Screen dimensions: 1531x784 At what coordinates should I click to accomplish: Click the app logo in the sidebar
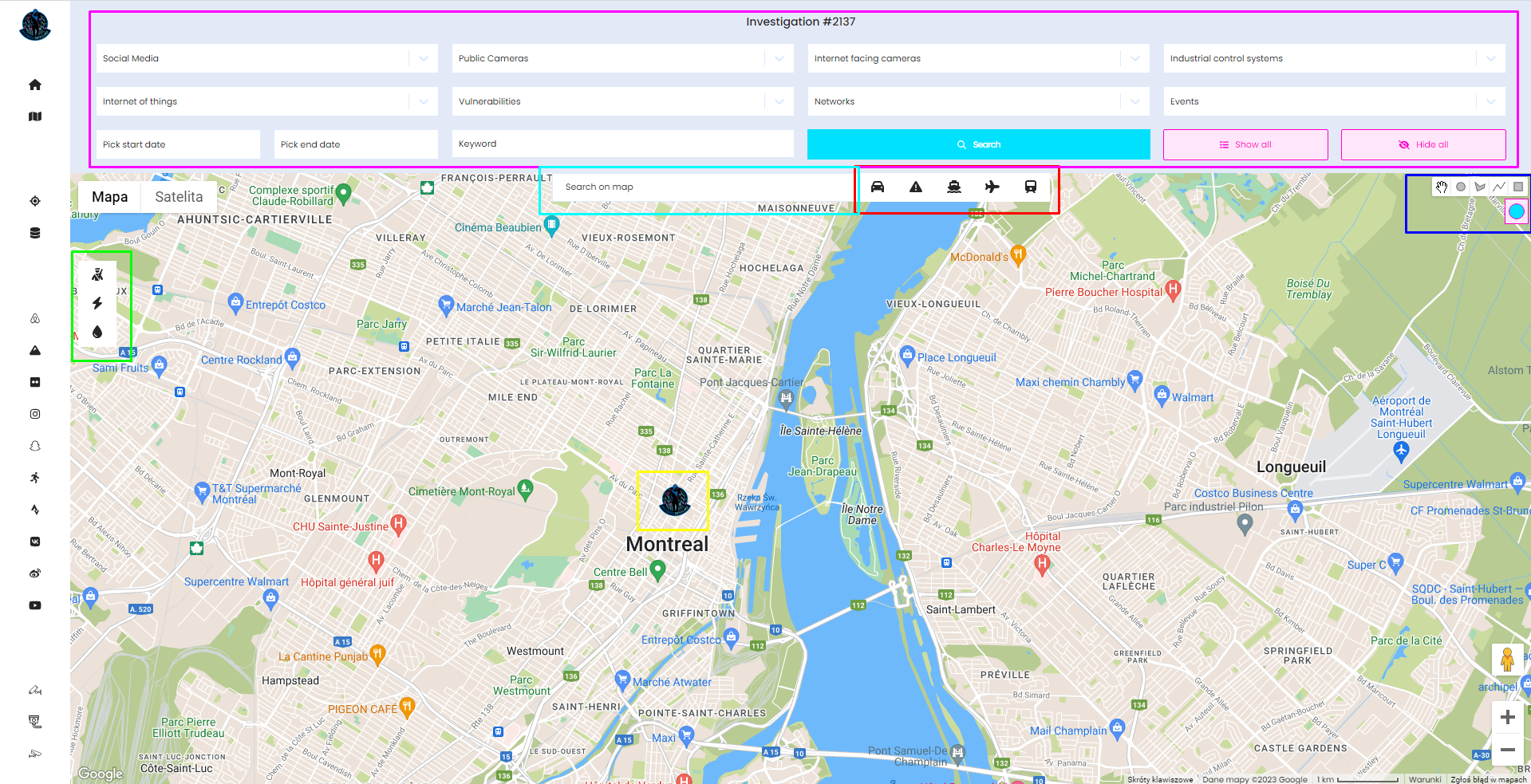[35, 25]
